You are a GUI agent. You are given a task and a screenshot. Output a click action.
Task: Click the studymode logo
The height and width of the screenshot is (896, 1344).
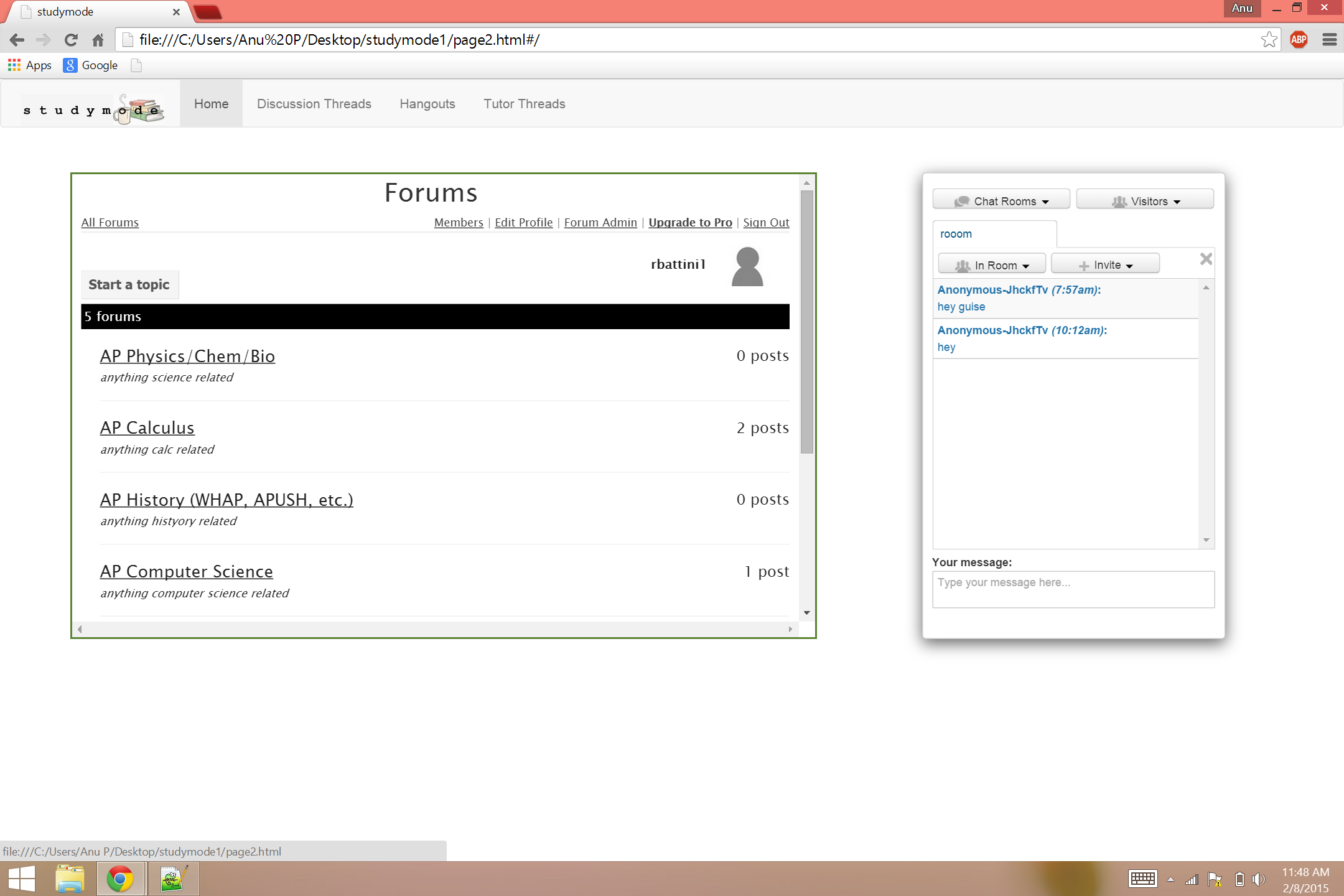(93, 110)
